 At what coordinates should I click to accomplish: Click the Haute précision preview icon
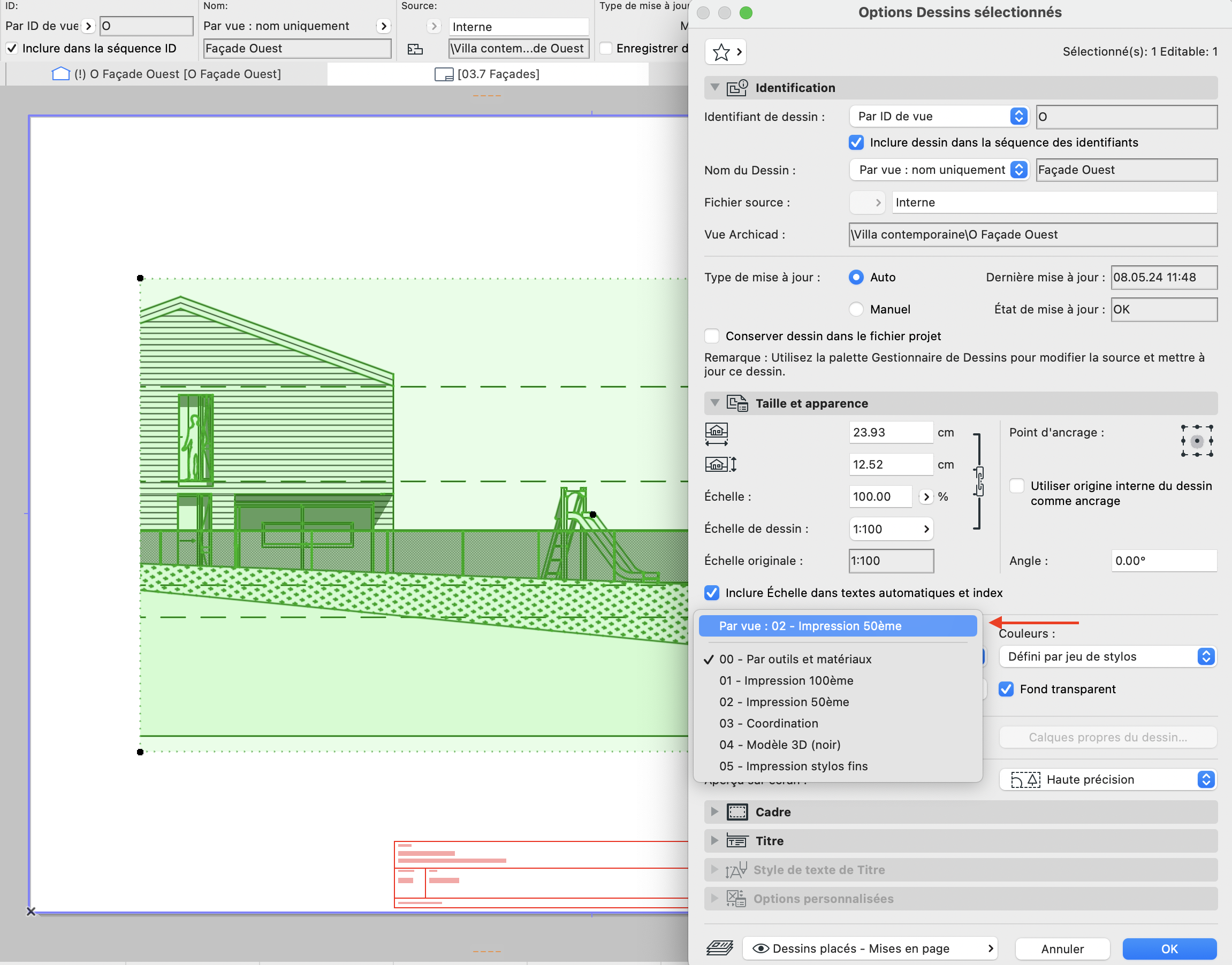[1025, 780]
